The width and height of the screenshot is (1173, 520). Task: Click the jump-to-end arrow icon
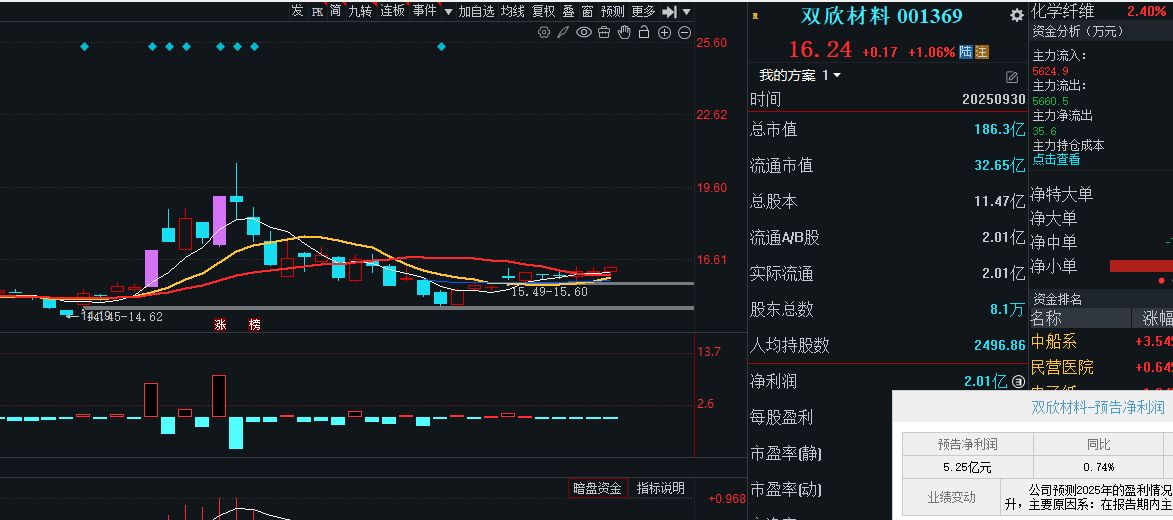coord(670,11)
